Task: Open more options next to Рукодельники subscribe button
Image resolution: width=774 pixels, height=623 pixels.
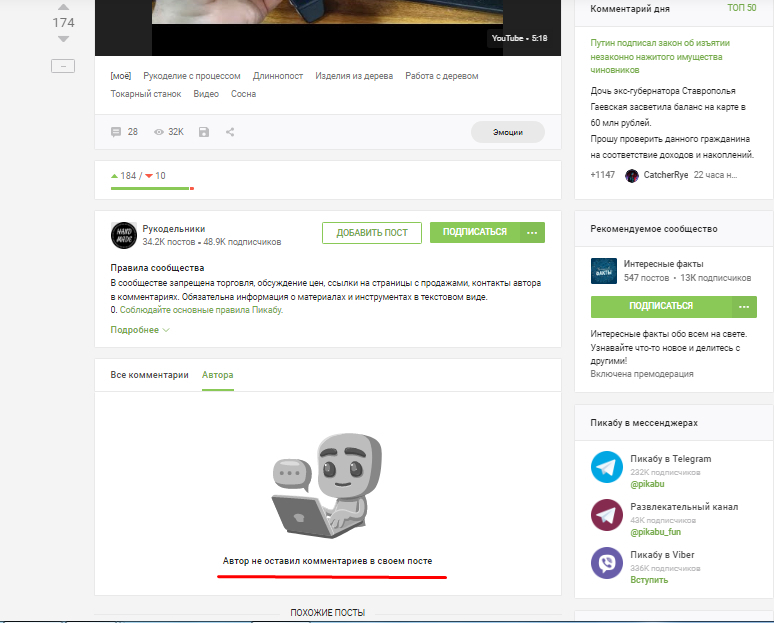Action: 532,233
